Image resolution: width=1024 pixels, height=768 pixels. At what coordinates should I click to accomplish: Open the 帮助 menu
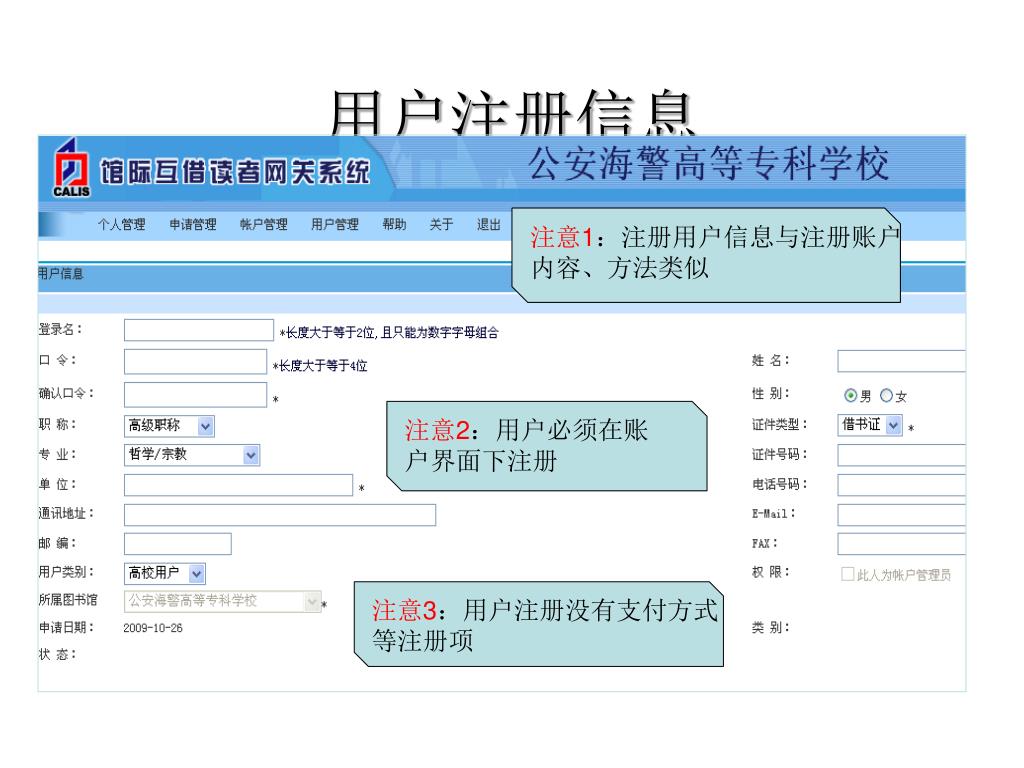(394, 225)
